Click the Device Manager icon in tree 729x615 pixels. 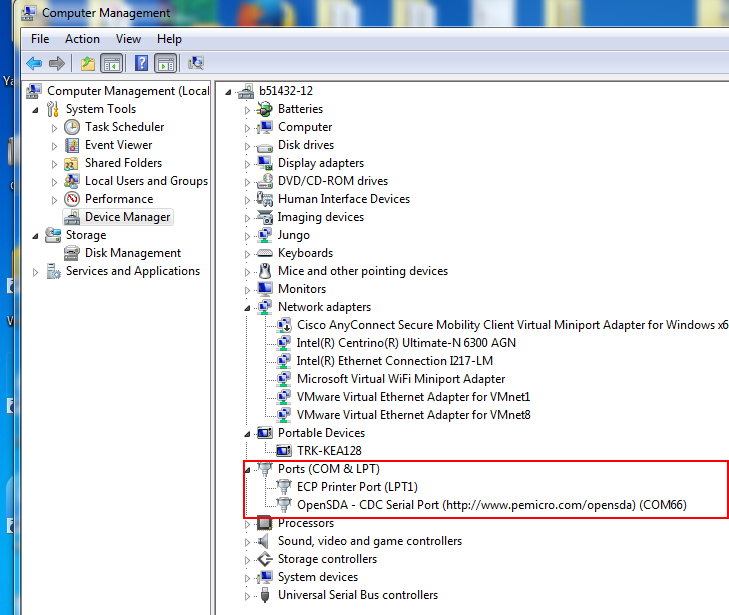pos(72,217)
